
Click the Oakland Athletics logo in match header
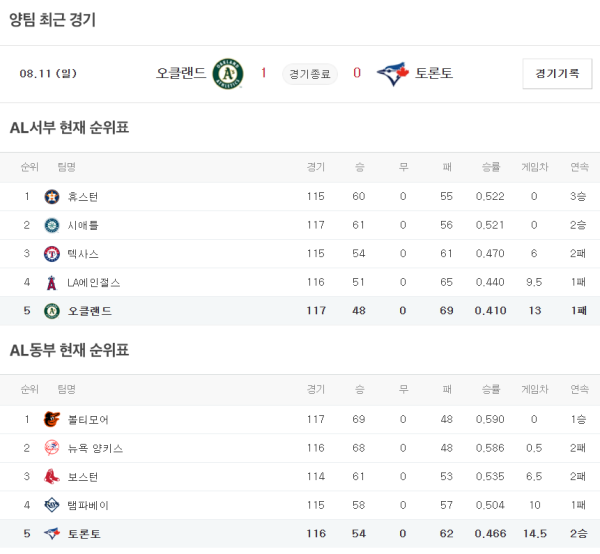pyautogui.click(x=228, y=73)
